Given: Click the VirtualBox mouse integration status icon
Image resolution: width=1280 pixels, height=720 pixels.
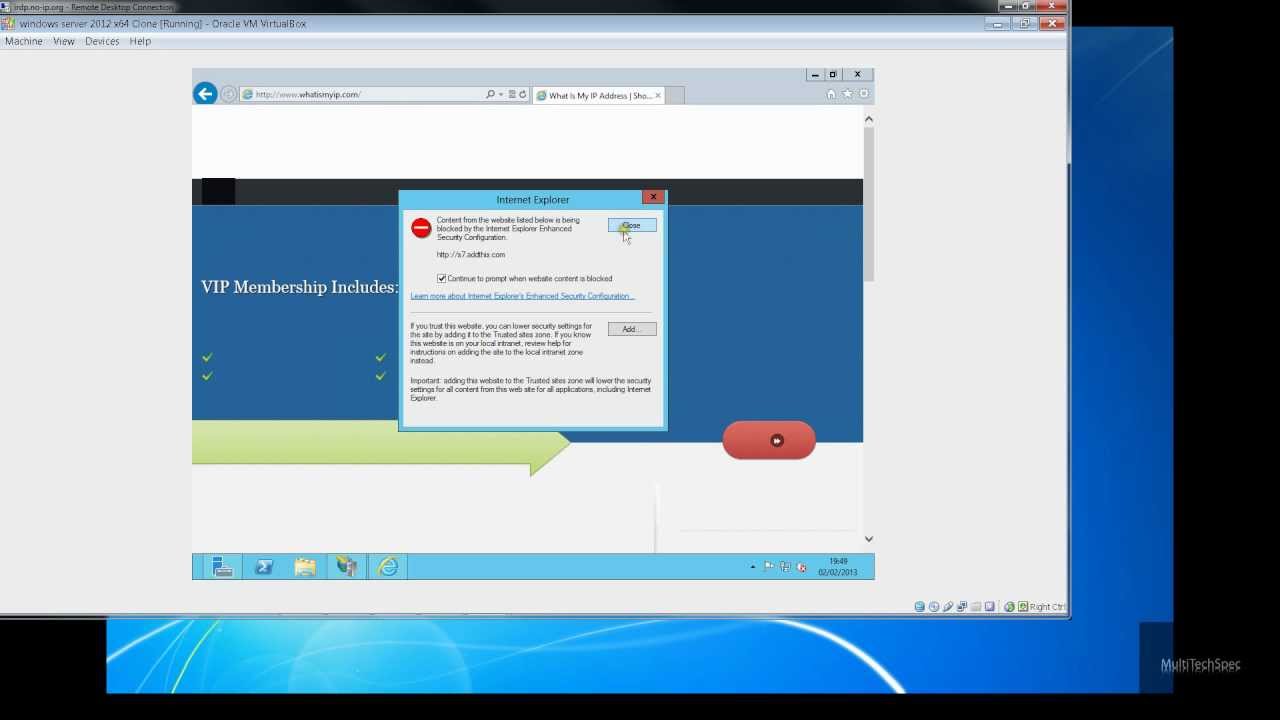Looking at the screenshot, I should click(1009, 607).
